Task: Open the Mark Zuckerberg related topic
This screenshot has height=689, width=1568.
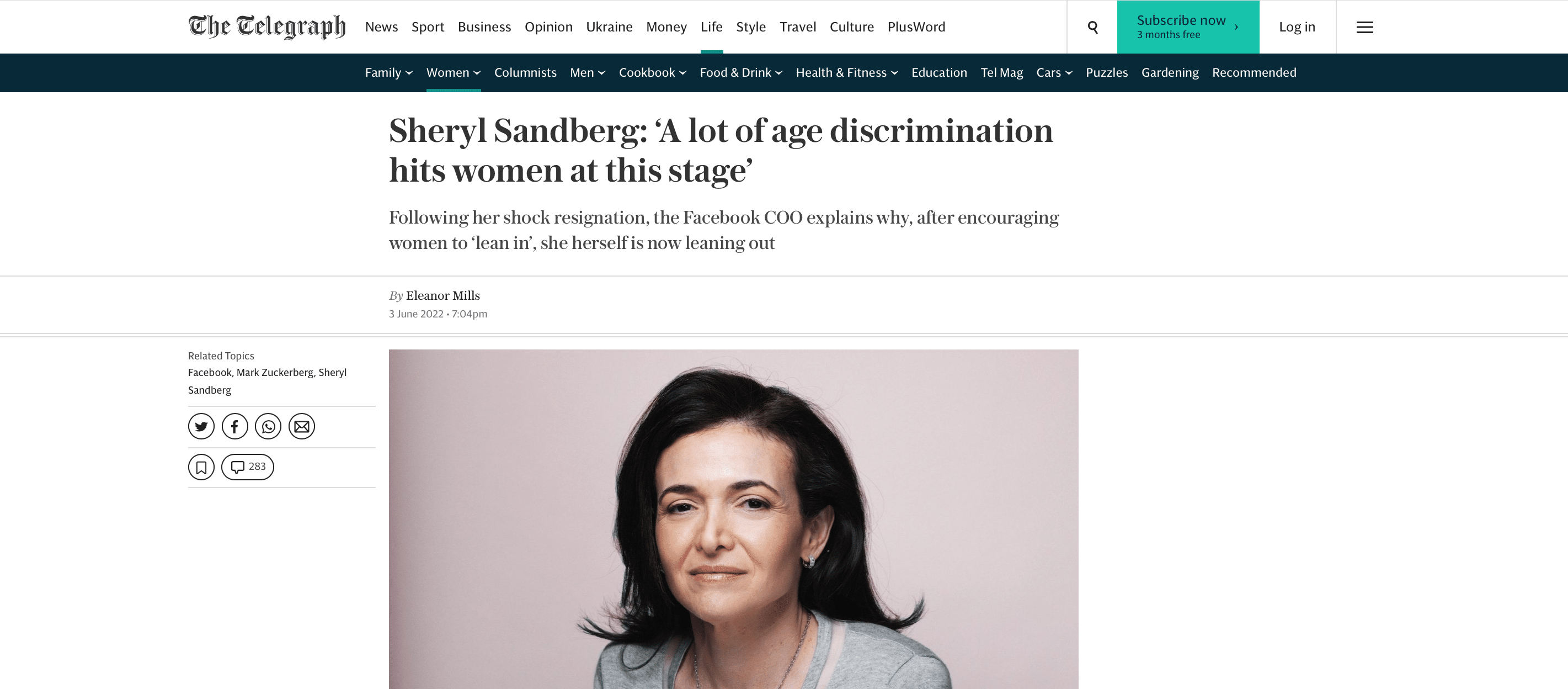Action: pos(275,372)
